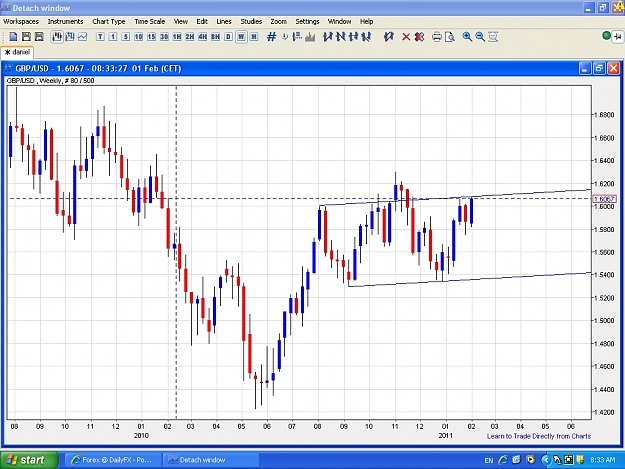This screenshot has height=469, width=625.
Task: Click the save floppy disk icon
Action: click(x=26, y=37)
